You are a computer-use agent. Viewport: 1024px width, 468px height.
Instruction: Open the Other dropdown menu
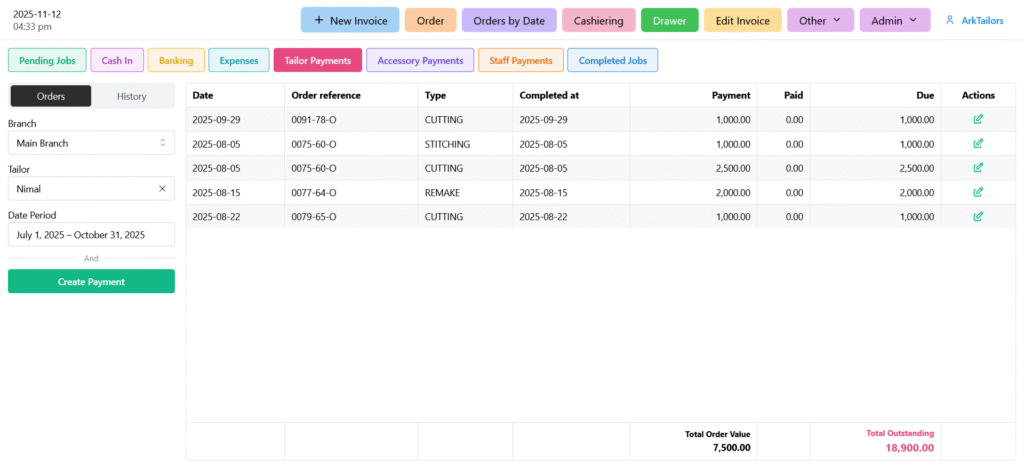pos(820,20)
